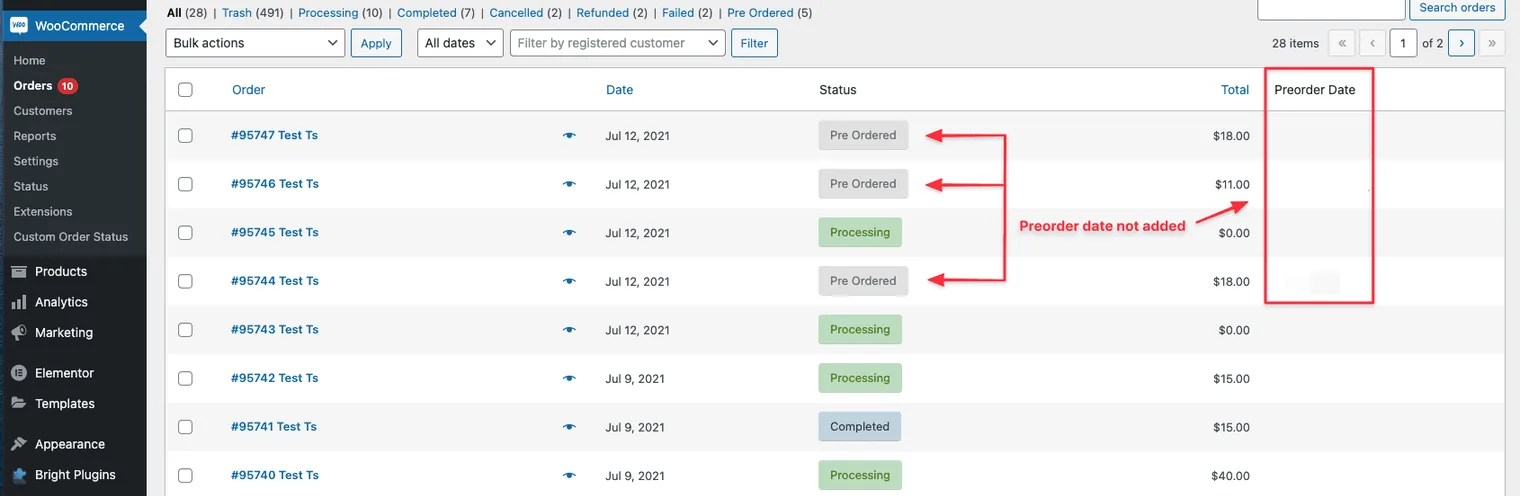Open Filter by registered customer dropdown

pyautogui.click(x=617, y=43)
